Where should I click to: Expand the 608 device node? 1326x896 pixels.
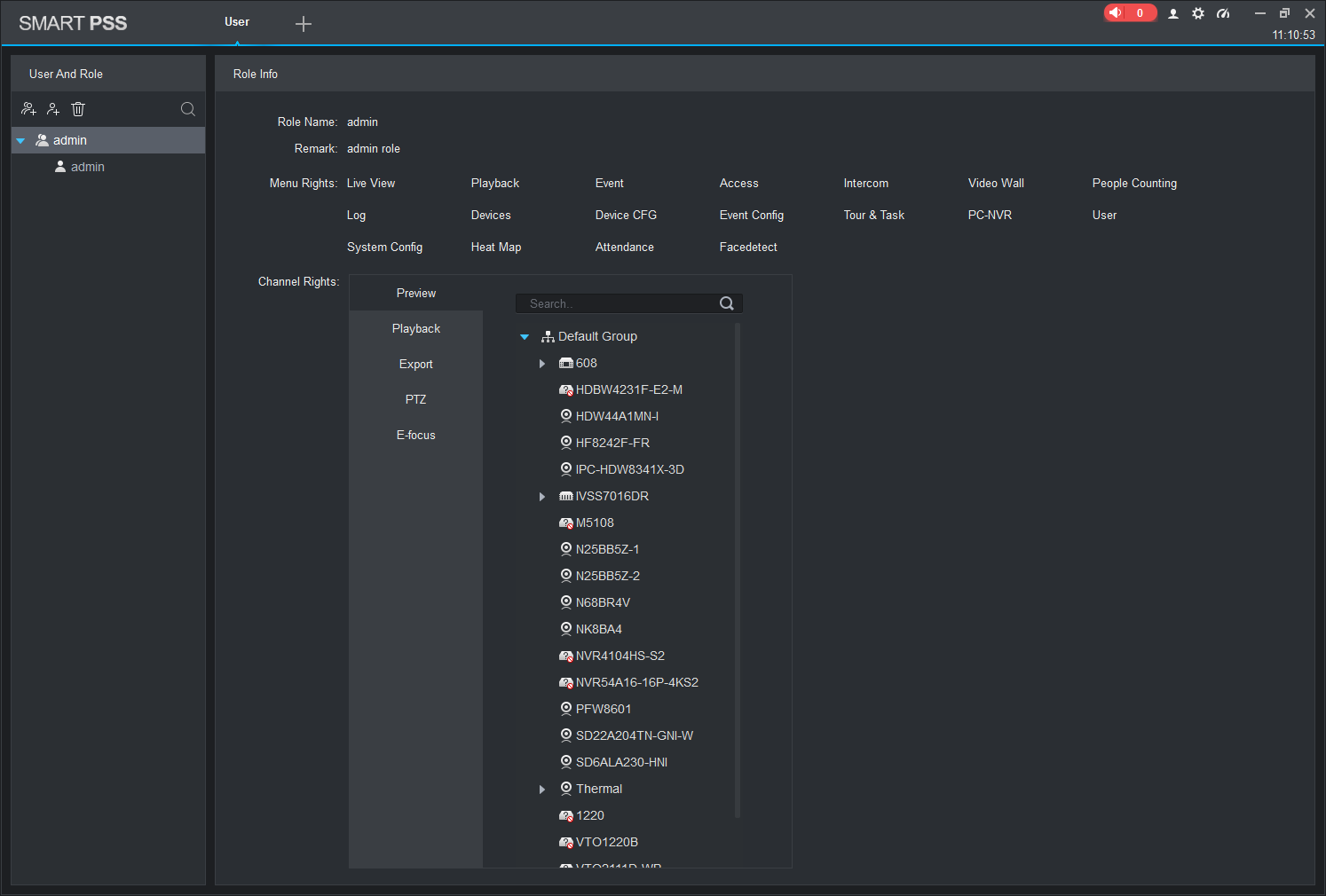coord(542,364)
